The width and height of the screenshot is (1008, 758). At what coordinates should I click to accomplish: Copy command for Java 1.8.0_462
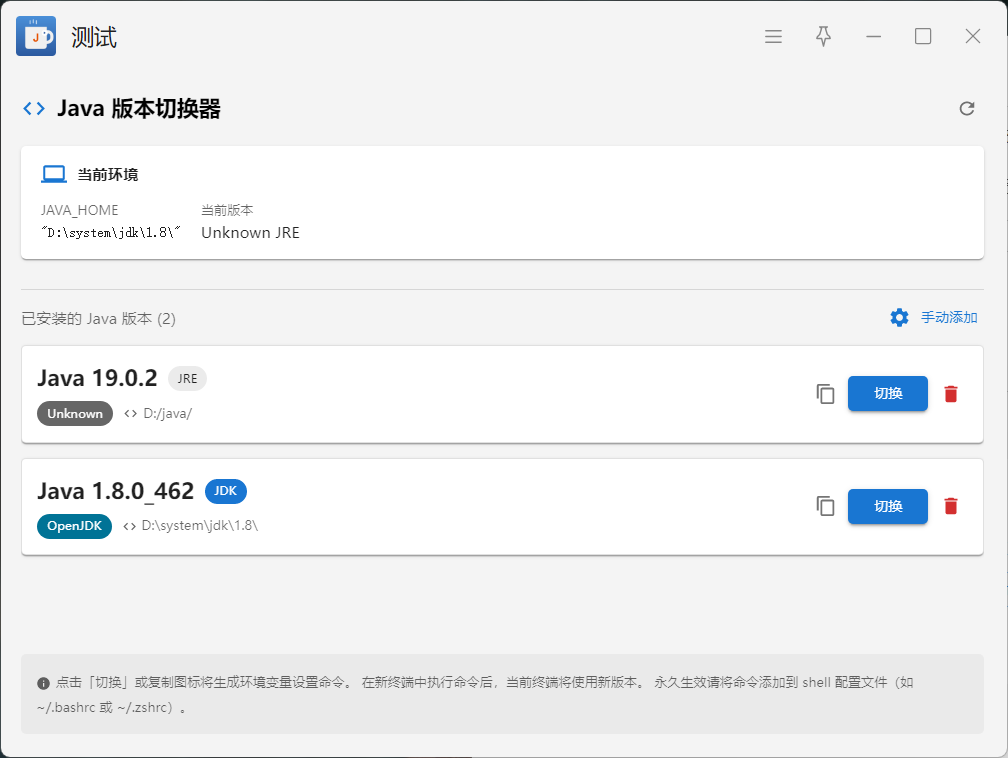[825, 507]
